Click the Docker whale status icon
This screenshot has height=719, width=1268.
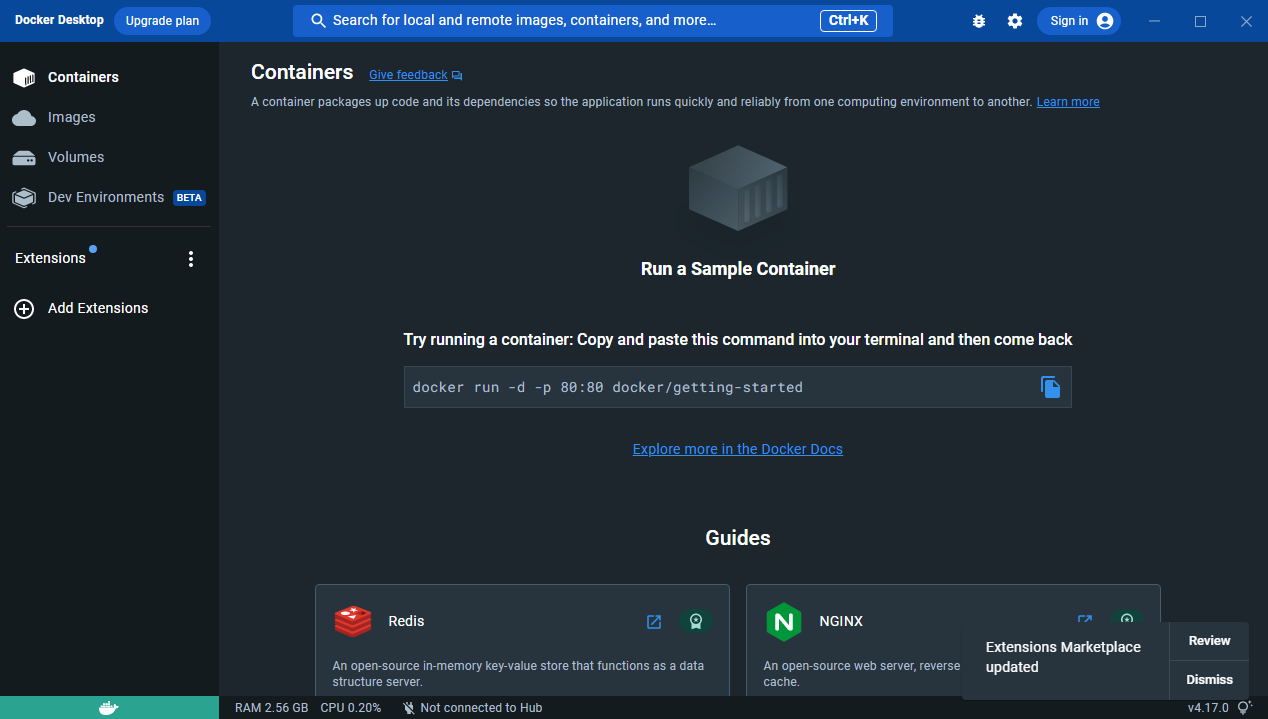click(x=109, y=708)
